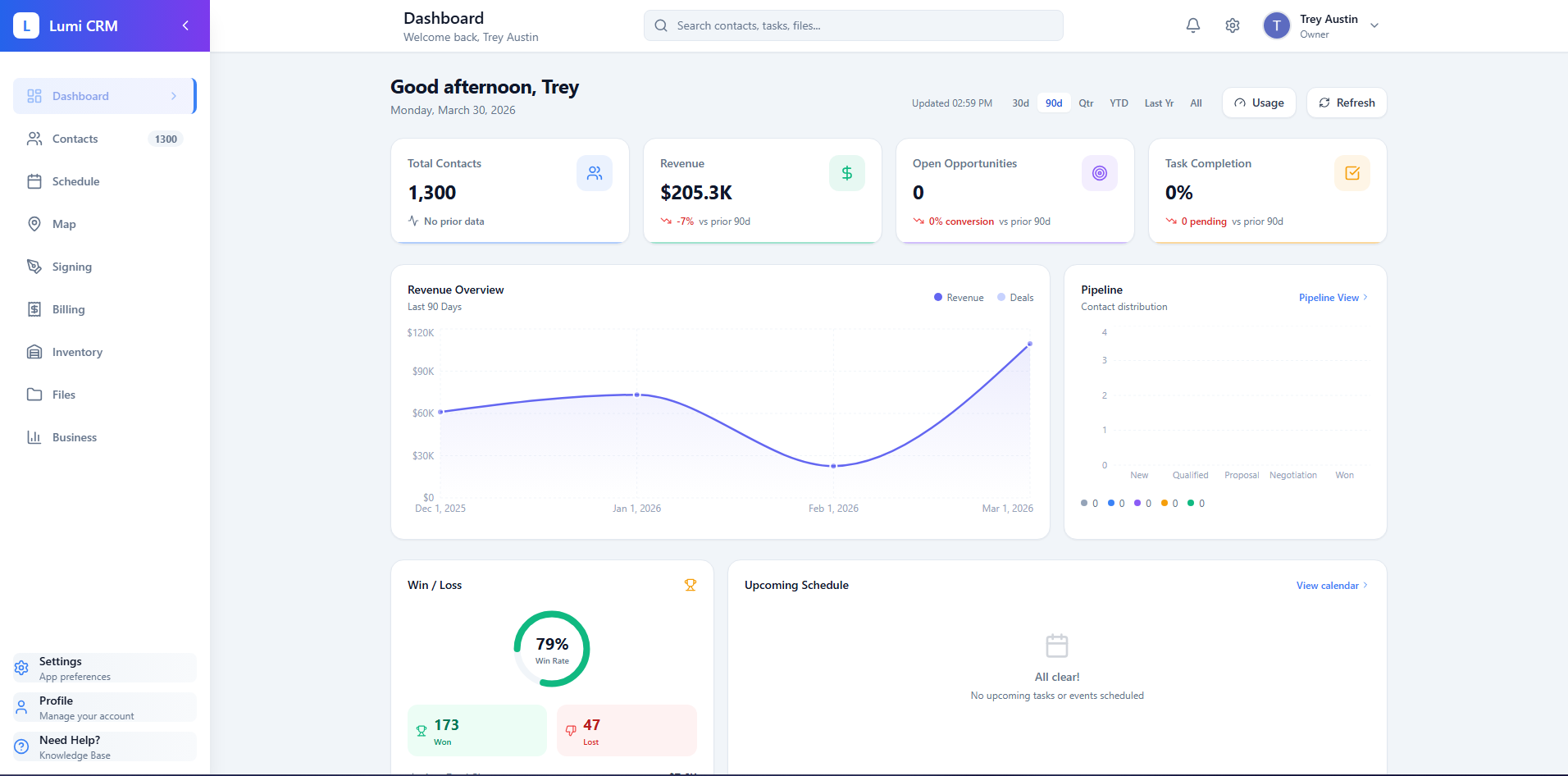The image size is (1568, 776).
Task: Toggle the Deals series visibility
Action: (1015, 297)
